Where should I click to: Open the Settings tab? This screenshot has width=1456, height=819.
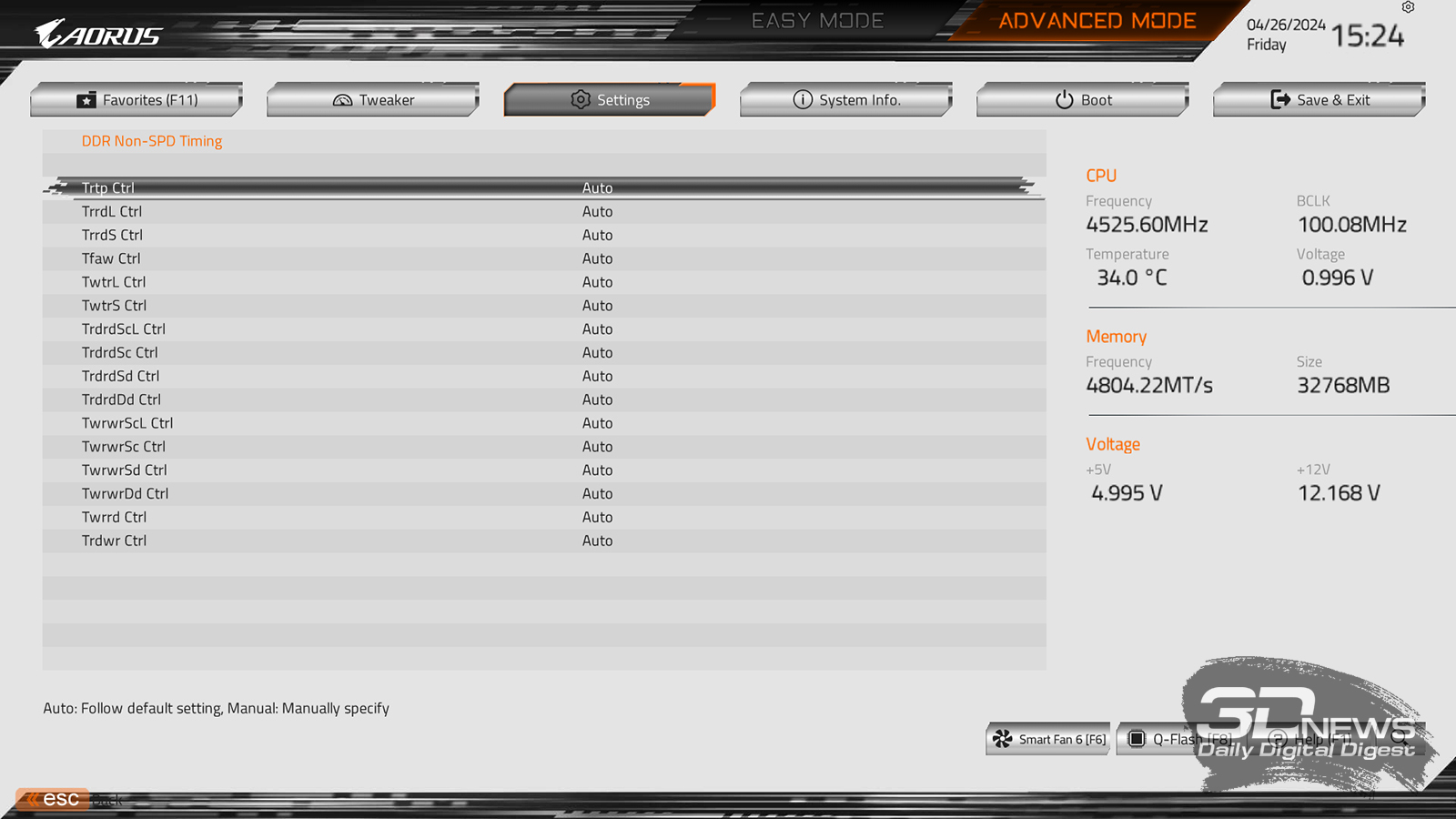pos(610,99)
